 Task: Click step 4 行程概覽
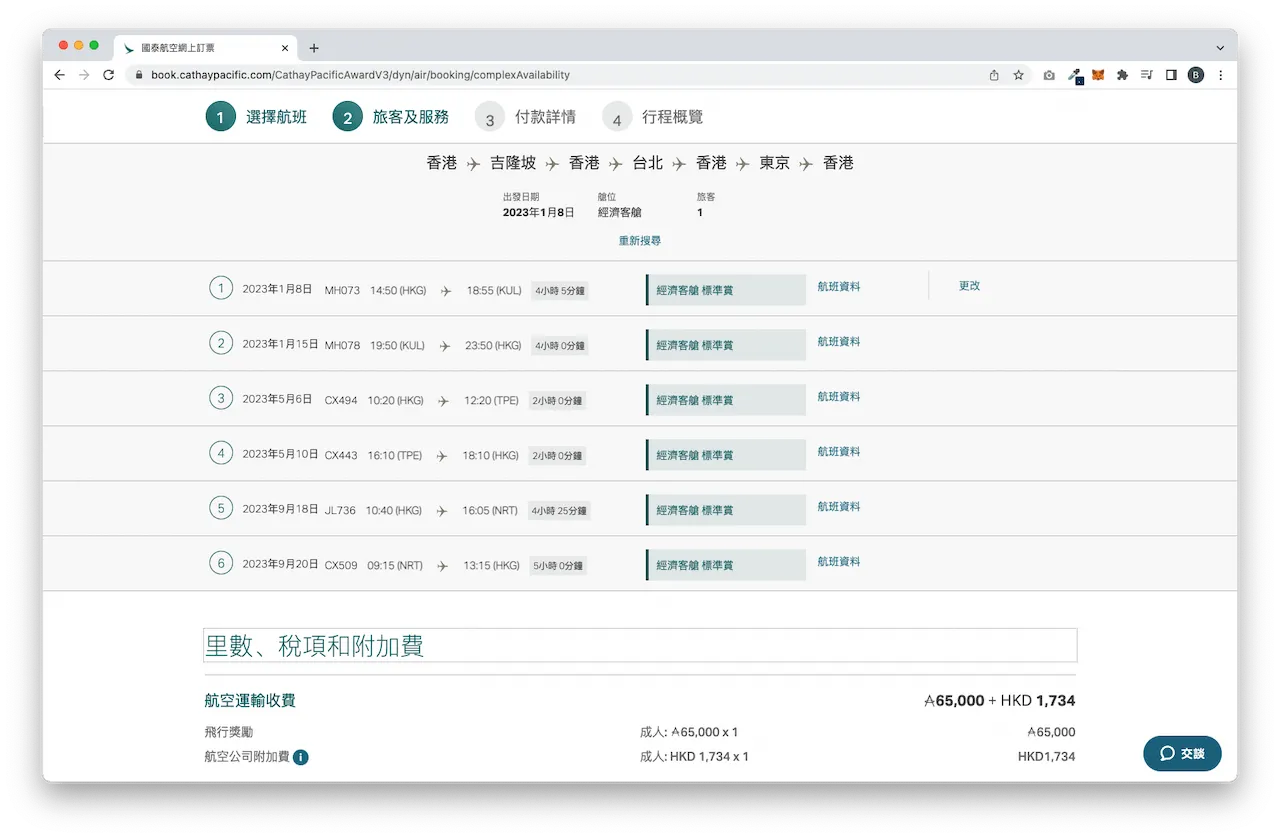click(x=653, y=117)
